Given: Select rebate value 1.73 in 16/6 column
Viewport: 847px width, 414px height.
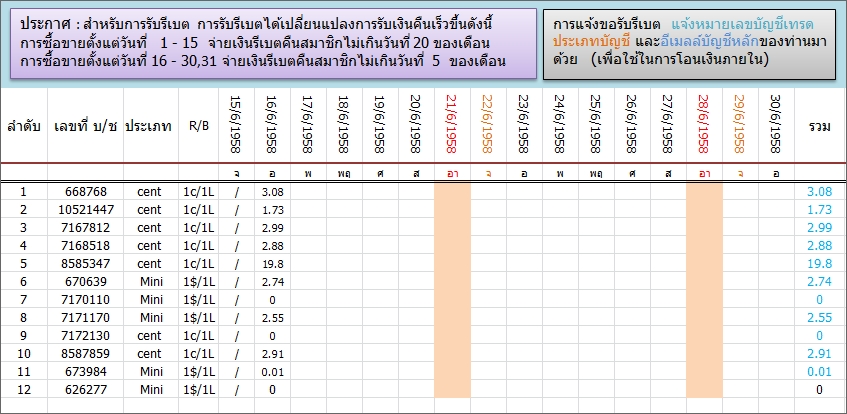Looking at the screenshot, I should 272,210.
